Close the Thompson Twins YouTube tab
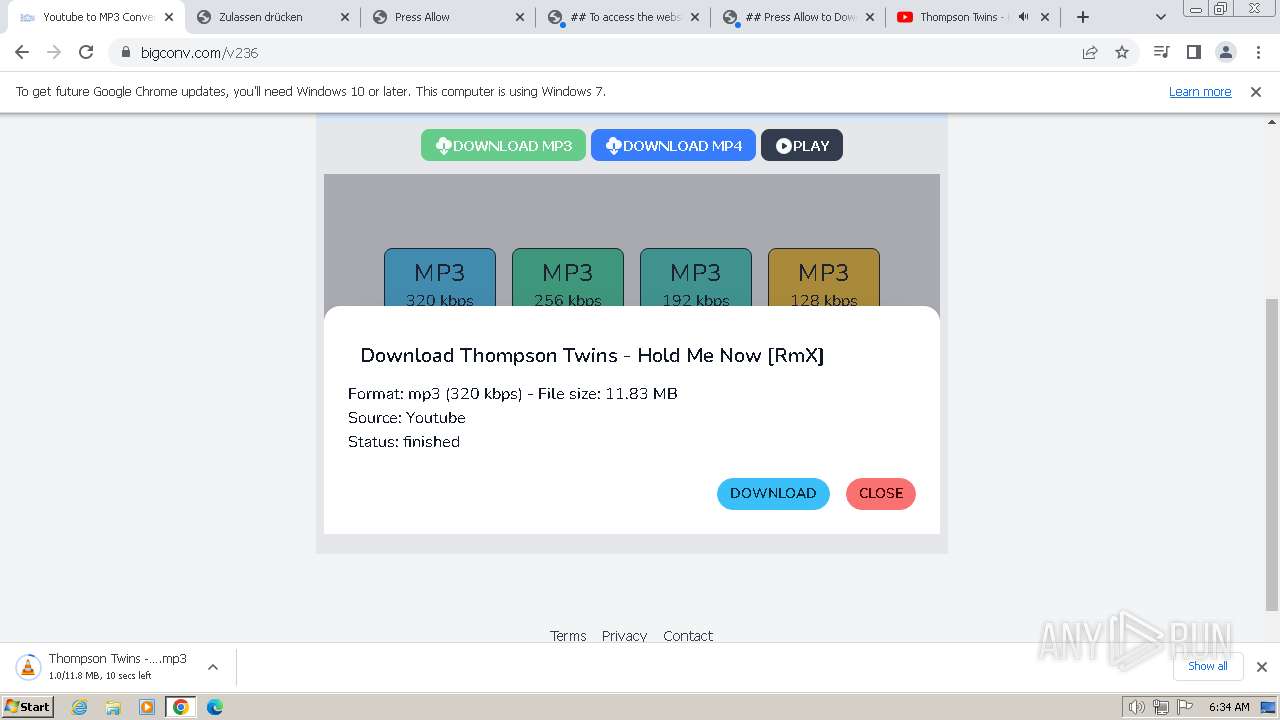1280x720 pixels. pos(1045,17)
